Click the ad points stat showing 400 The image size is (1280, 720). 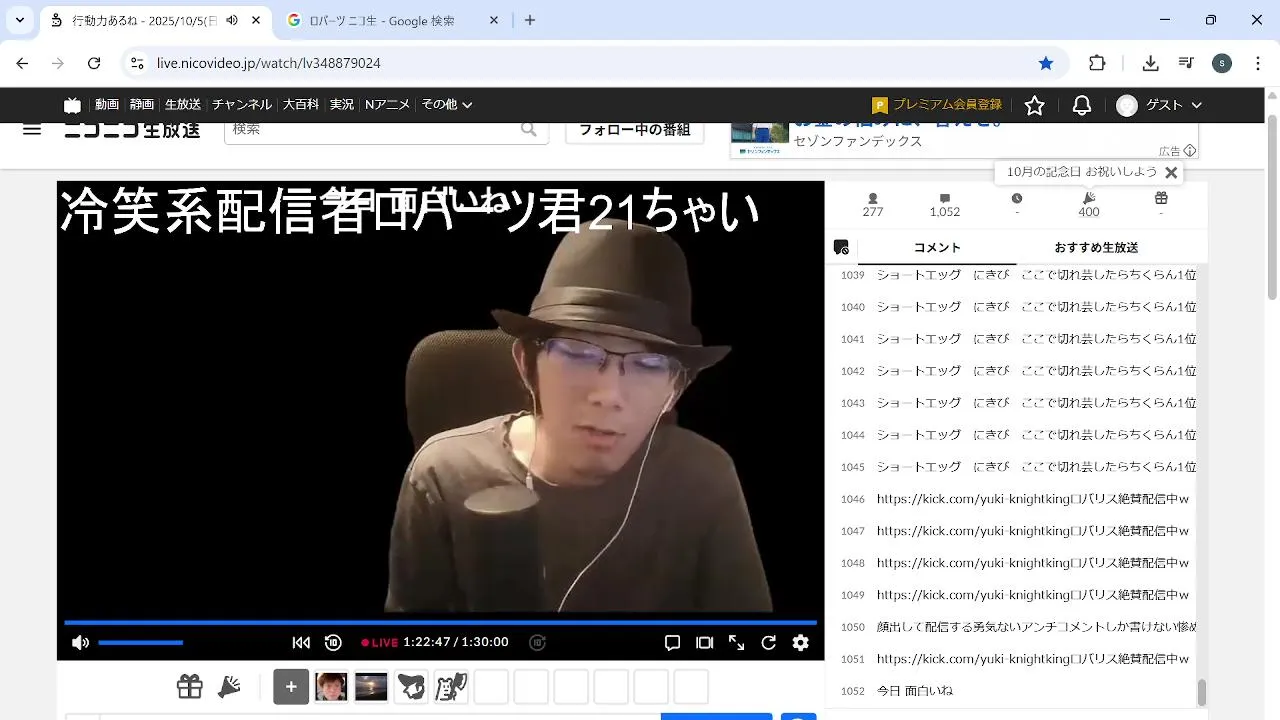point(1089,204)
